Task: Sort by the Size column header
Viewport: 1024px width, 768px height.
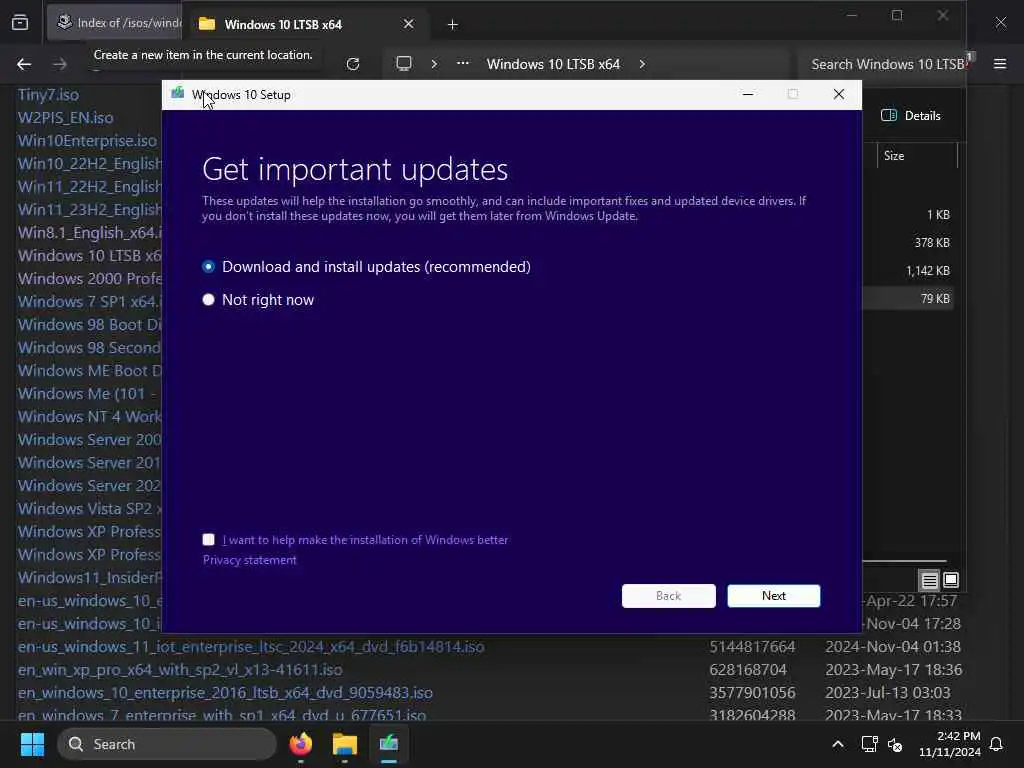Action: (x=916, y=155)
